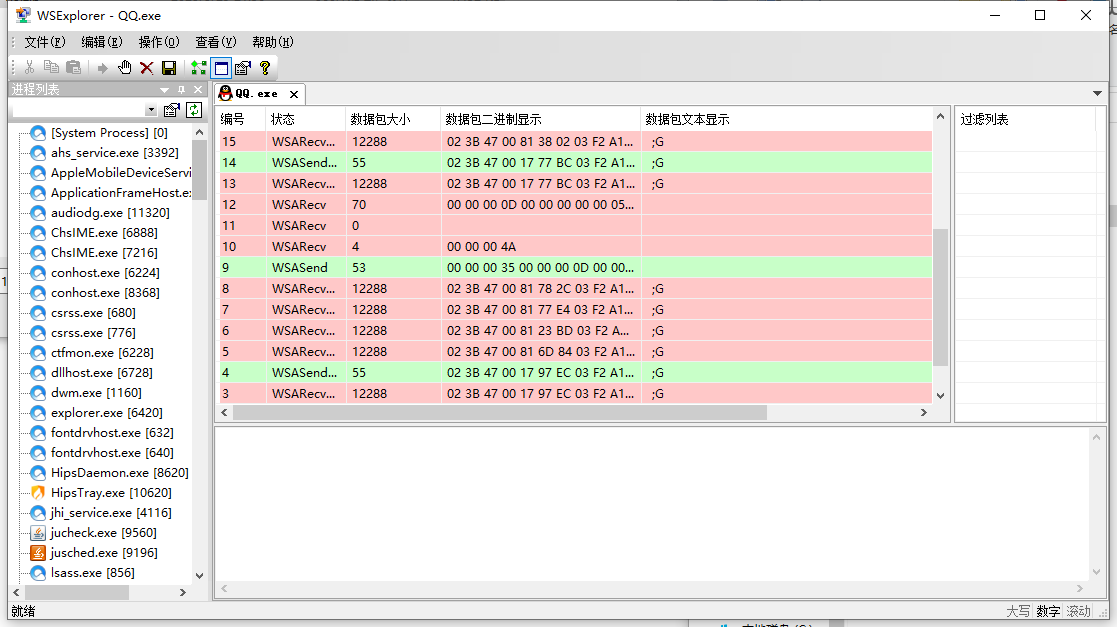Click the hand stop capture icon
Viewport: 1117px width, 627px height.
pyautogui.click(x=125, y=67)
